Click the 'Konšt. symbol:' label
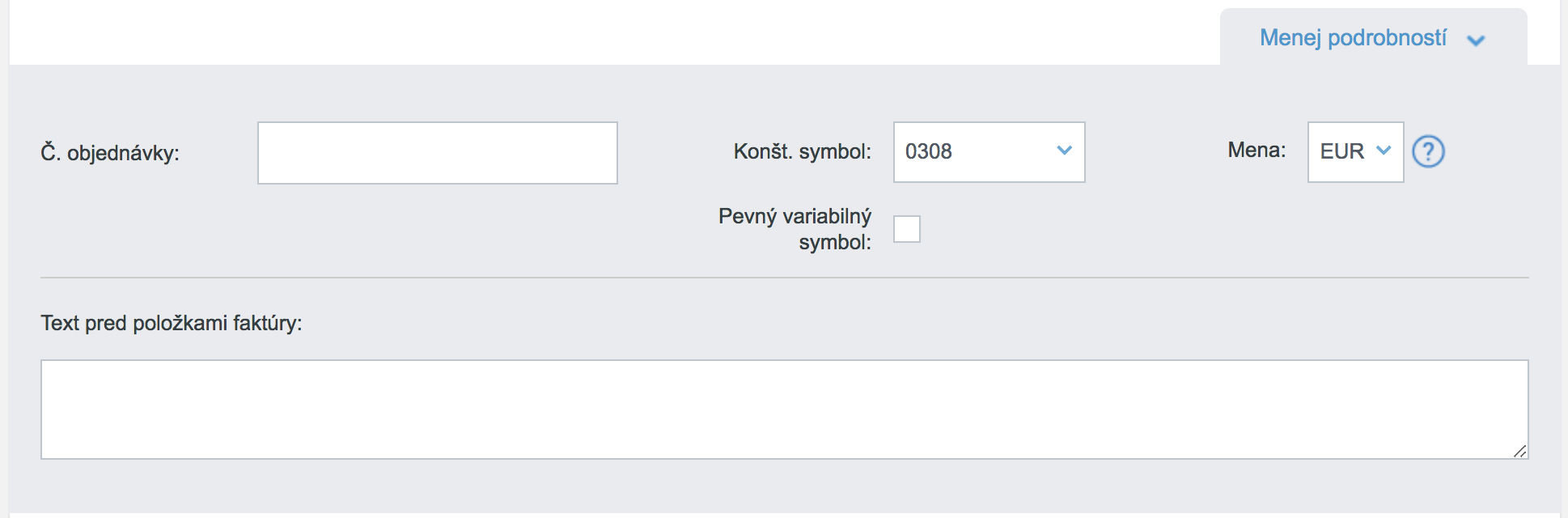Viewport: 1568px width, 518px height. [x=802, y=151]
